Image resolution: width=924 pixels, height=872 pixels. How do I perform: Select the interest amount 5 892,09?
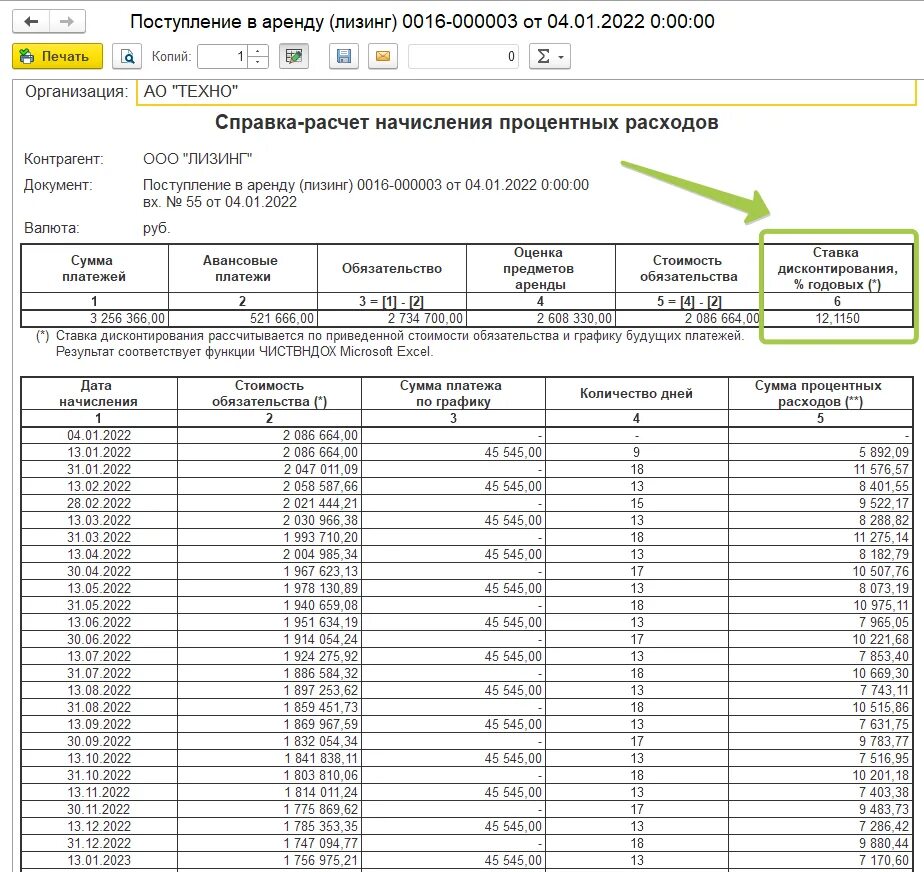click(820, 452)
